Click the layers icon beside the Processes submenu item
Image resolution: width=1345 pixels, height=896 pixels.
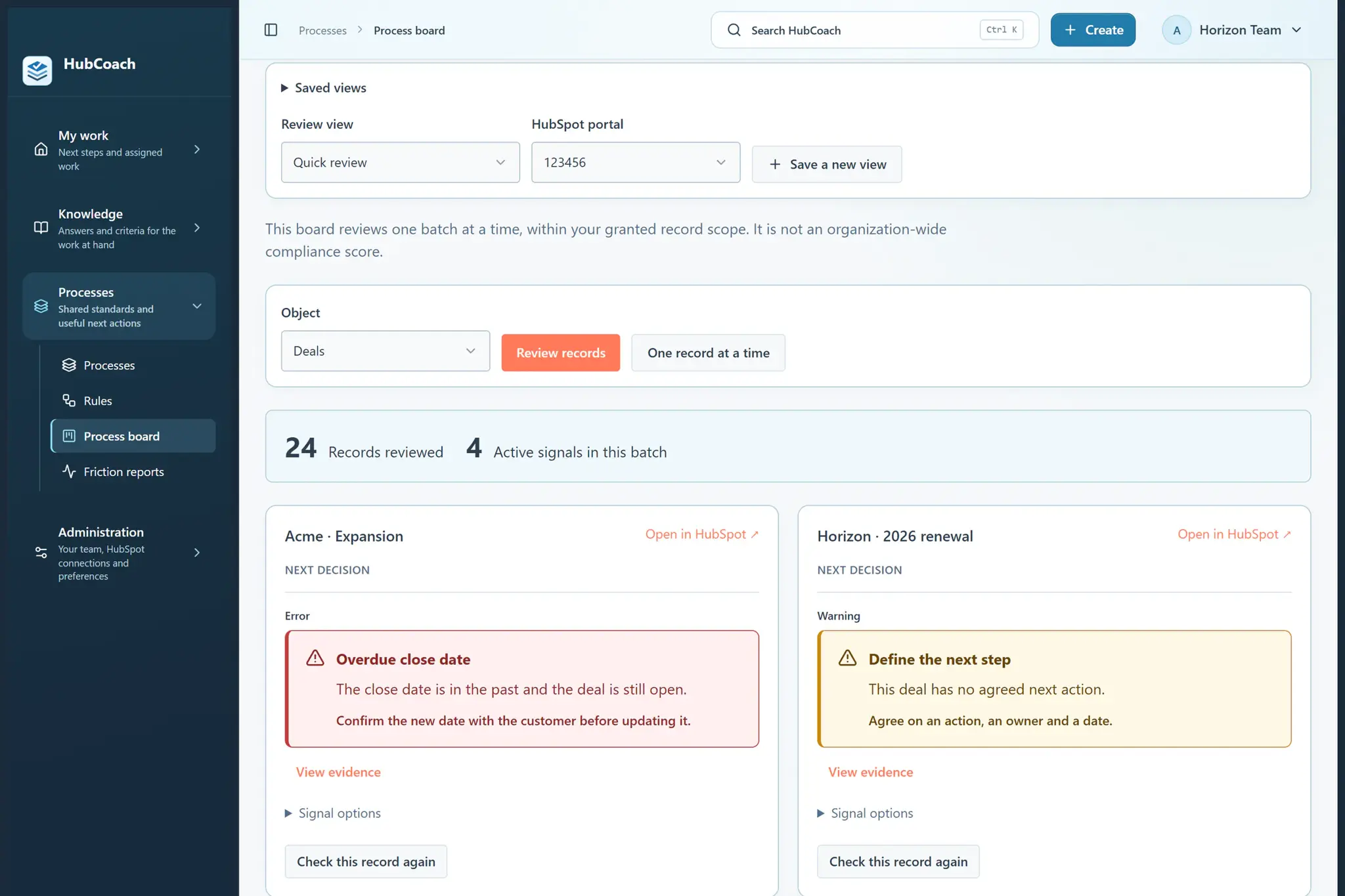(69, 365)
